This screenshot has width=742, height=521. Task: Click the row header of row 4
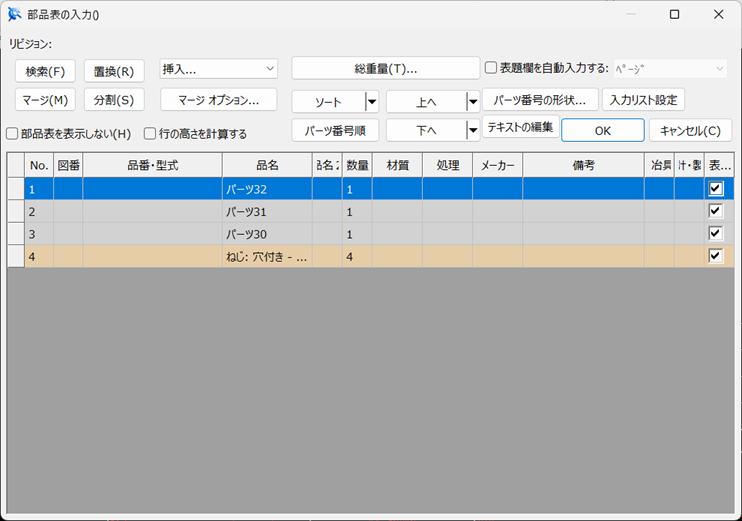point(16,256)
